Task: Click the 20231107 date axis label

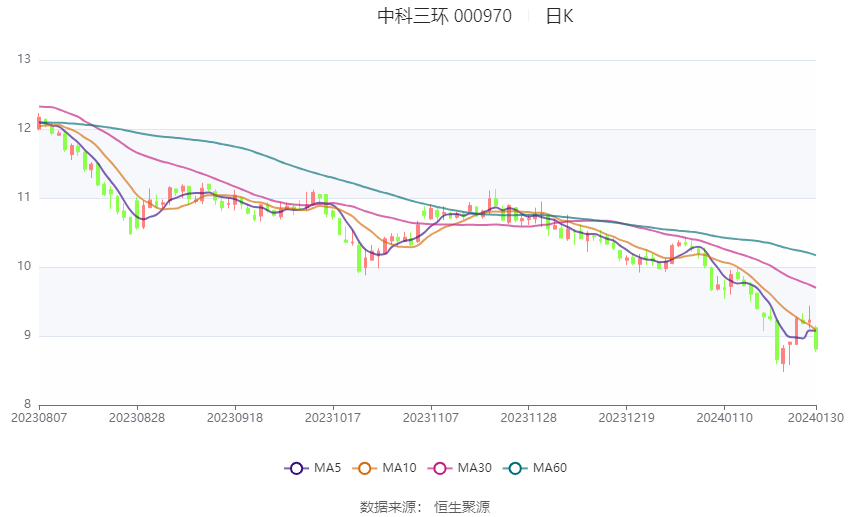Action: (431, 418)
